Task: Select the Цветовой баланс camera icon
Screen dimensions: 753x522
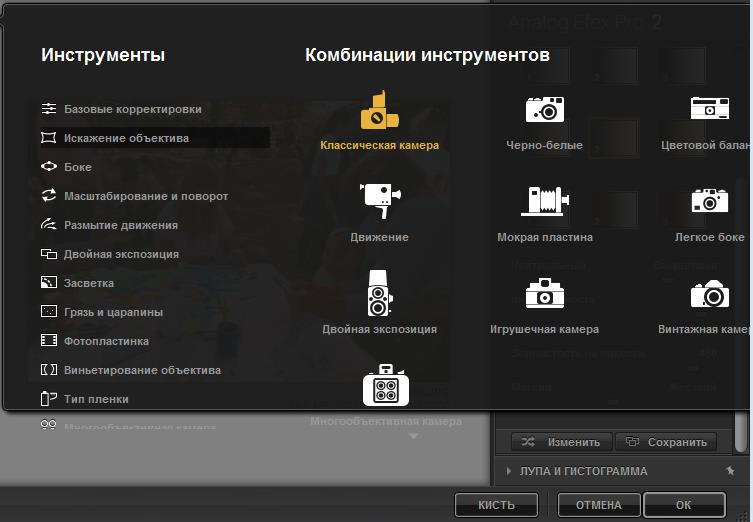Action: point(710,108)
